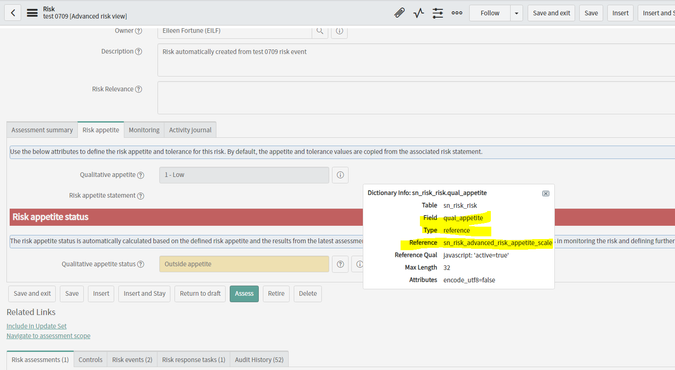Open attachments via the paperclip icon
The image size is (675, 370).
click(x=399, y=13)
